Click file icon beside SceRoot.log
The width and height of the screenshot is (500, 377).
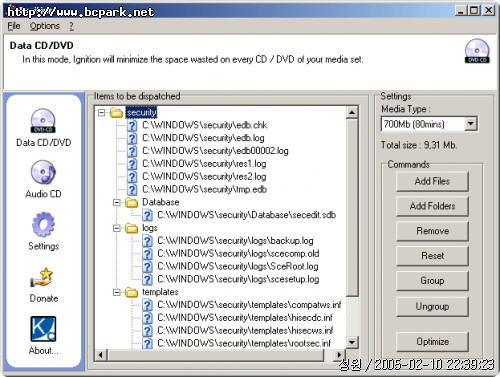click(x=147, y=266)
